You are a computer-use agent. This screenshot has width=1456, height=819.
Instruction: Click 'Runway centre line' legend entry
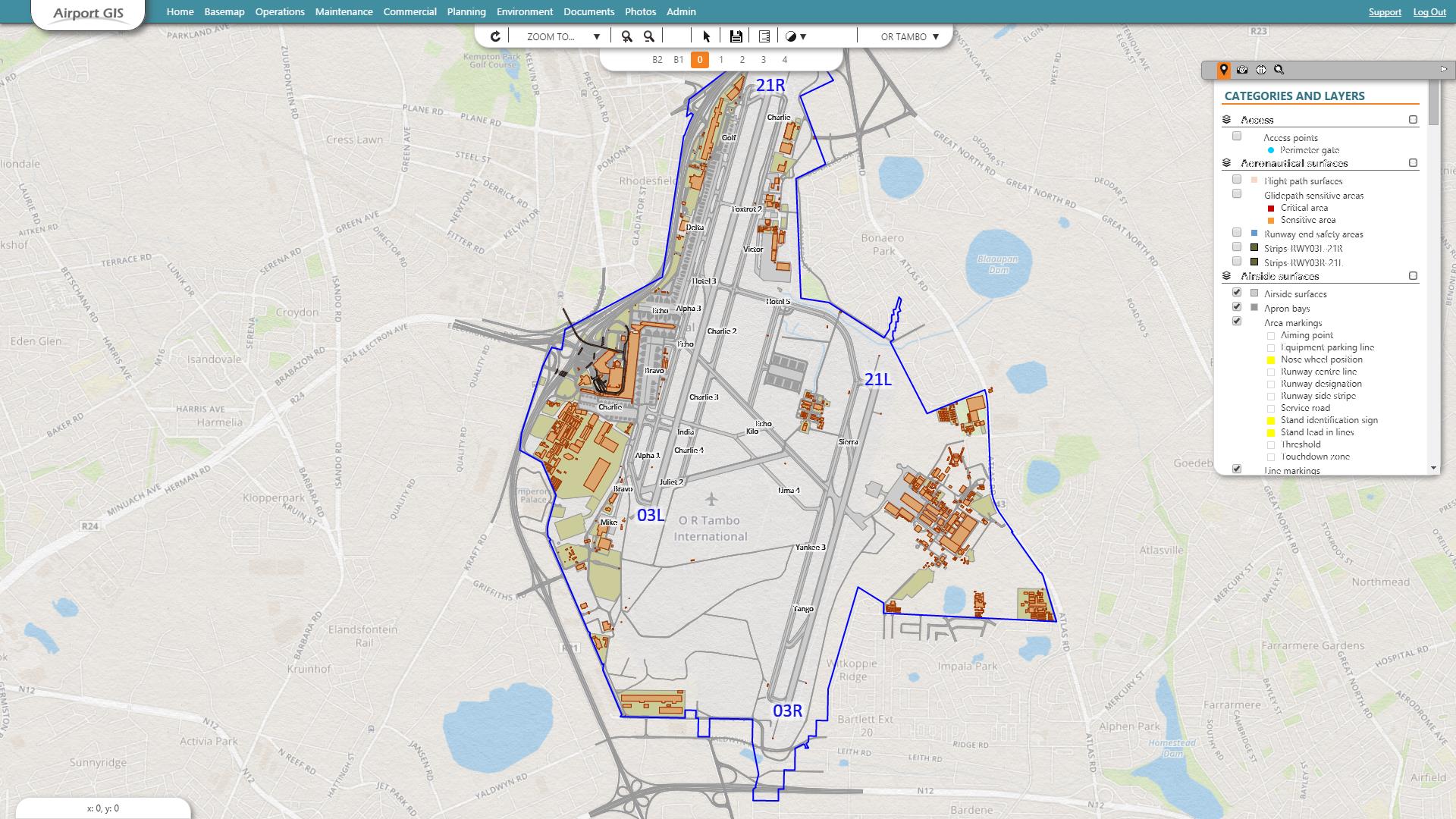click(x=1319, y=372)
